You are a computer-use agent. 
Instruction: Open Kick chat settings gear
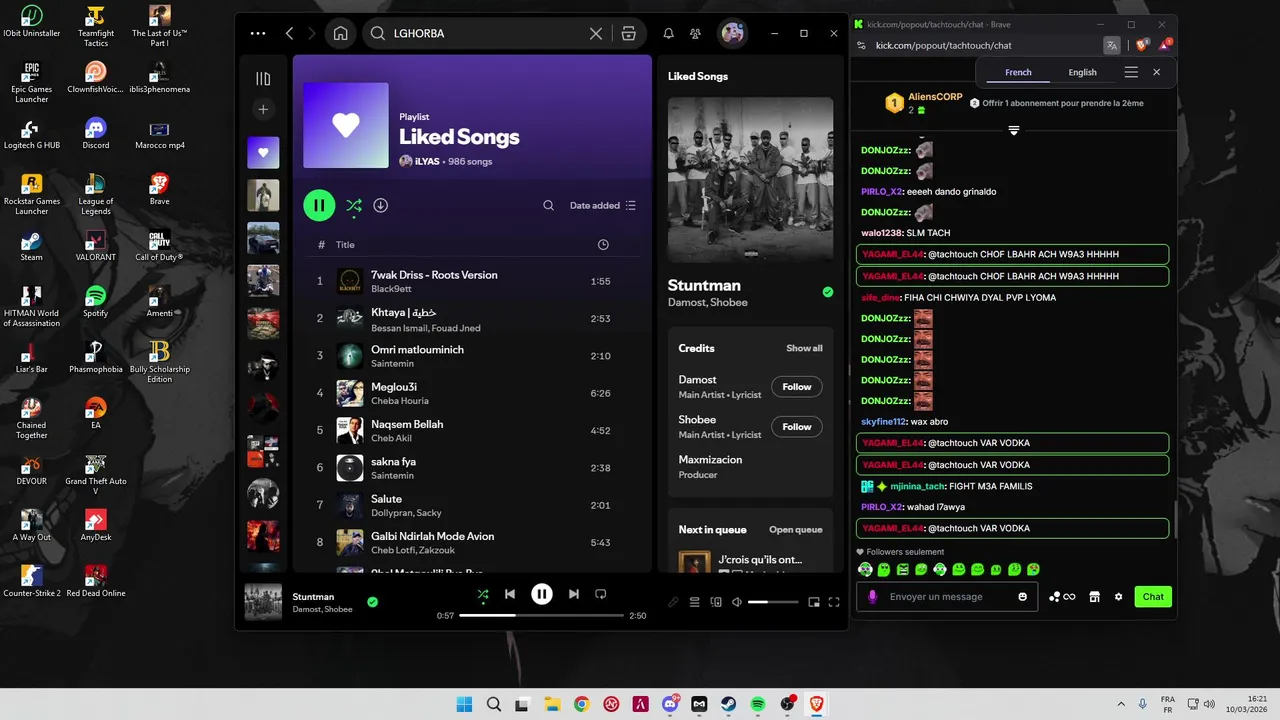coord(1118,597)
